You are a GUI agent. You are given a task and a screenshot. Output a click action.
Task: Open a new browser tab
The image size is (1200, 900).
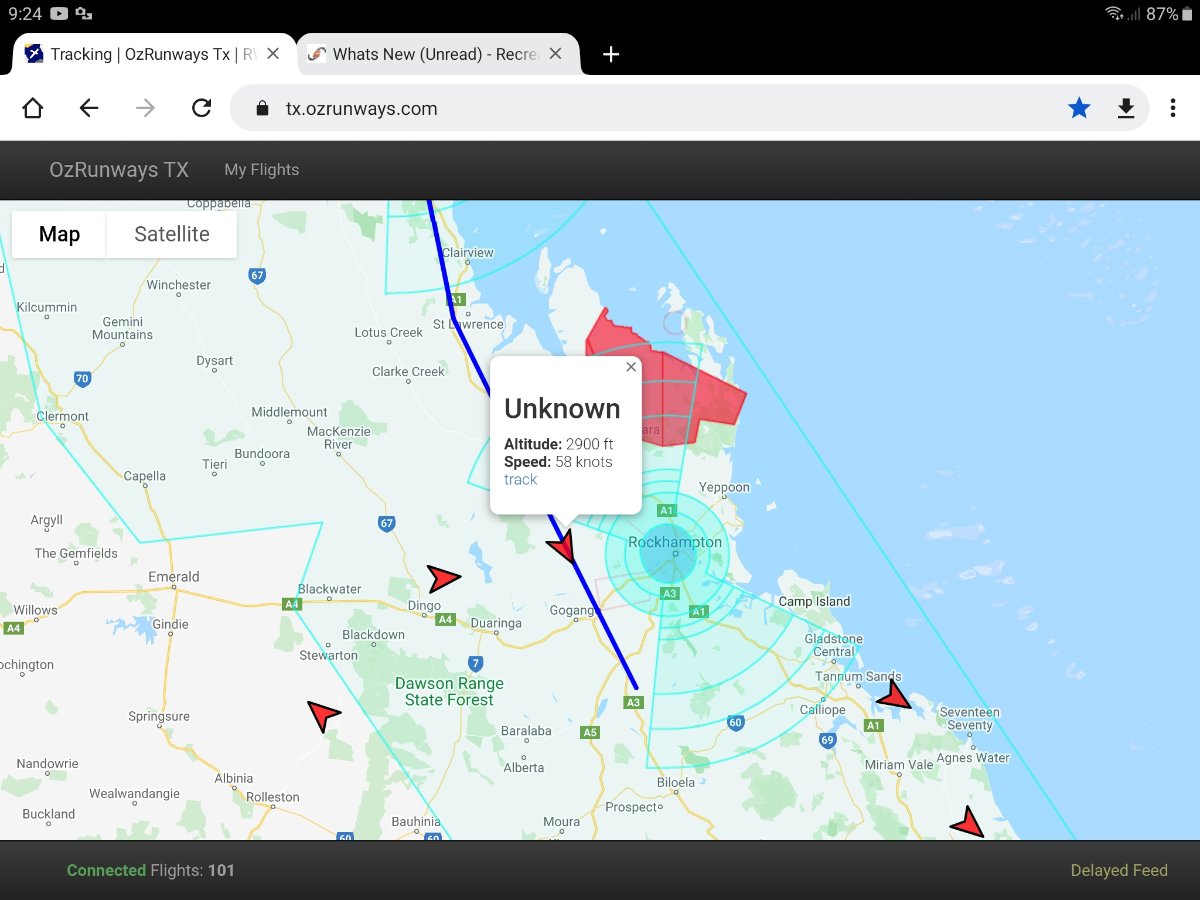[x=611, y=54]
